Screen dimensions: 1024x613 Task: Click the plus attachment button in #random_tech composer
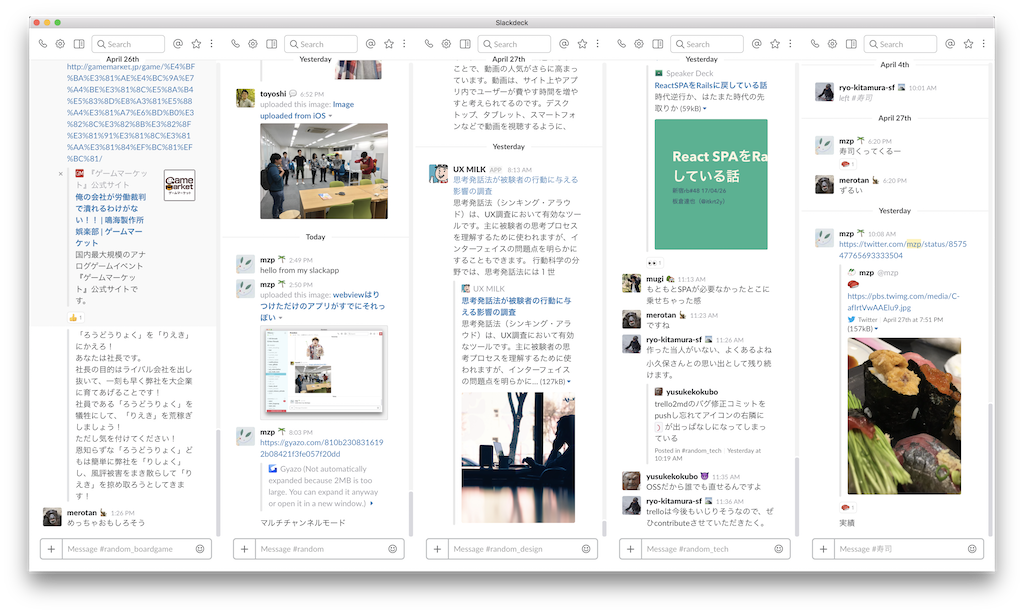click(x=630, y=549)
